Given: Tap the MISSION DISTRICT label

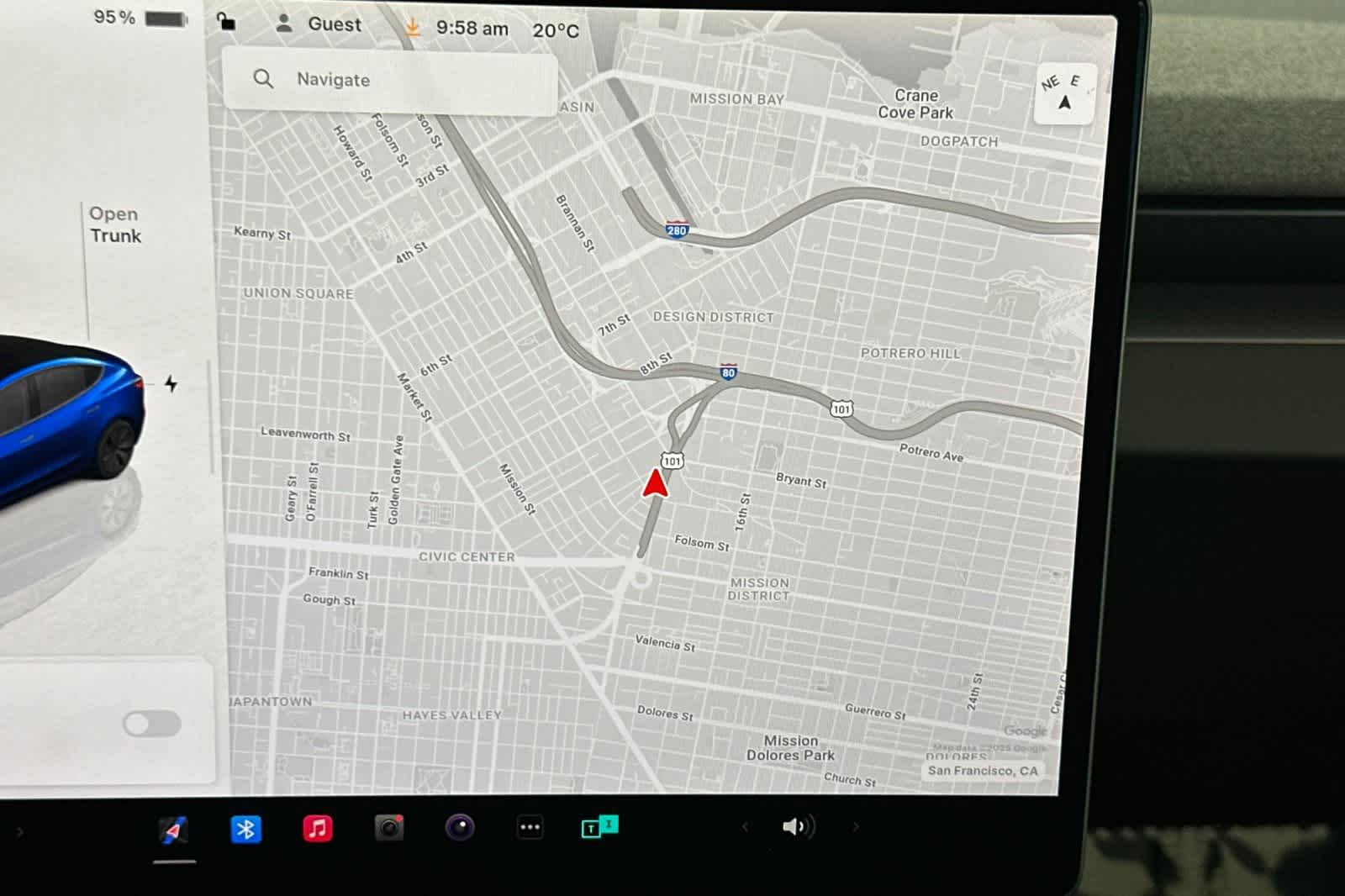Looking at the screenshot, I should click(759, 588).
